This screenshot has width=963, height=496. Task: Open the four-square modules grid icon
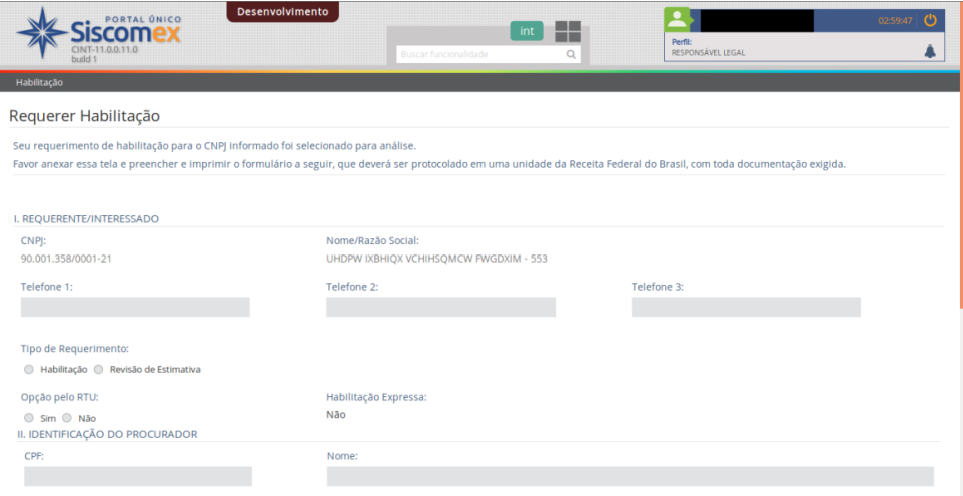click(x=568, y=31)
